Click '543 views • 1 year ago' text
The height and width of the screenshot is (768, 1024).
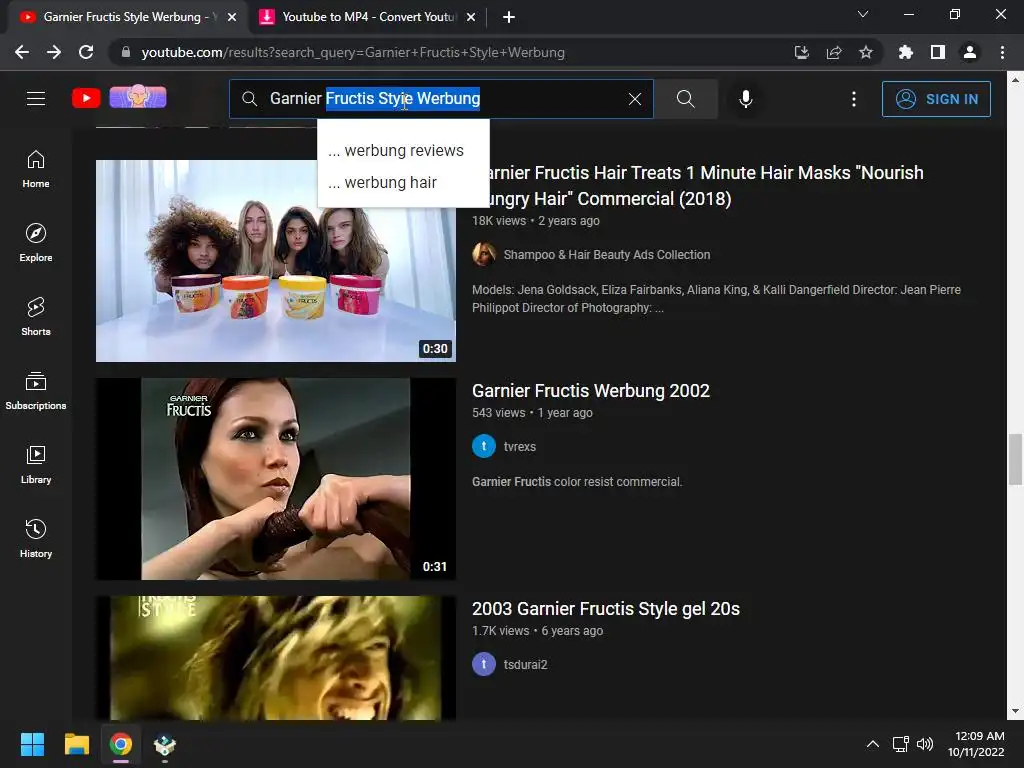tap(532, 413)
